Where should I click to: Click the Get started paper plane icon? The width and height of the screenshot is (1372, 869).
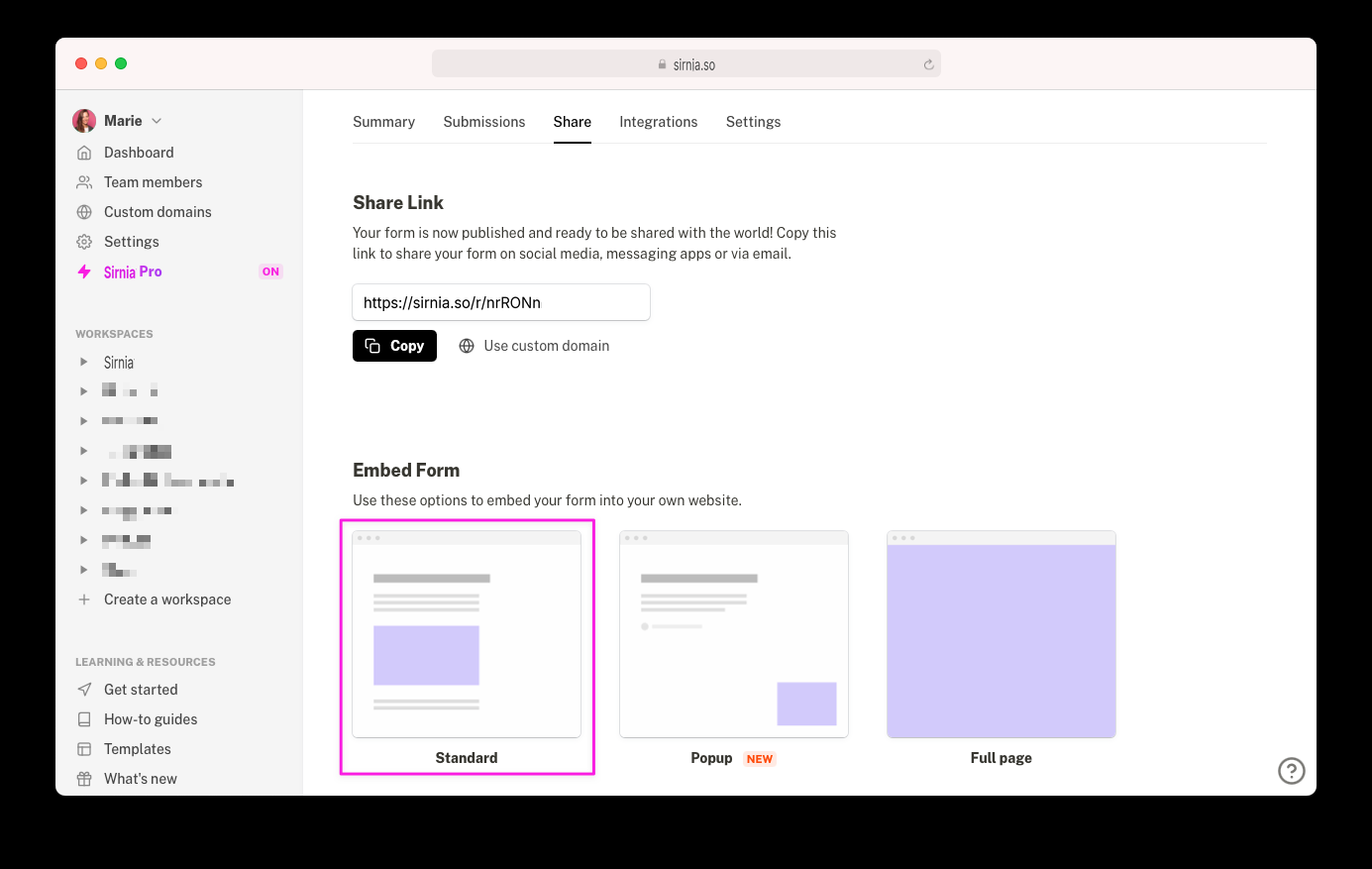pos(84,690)
